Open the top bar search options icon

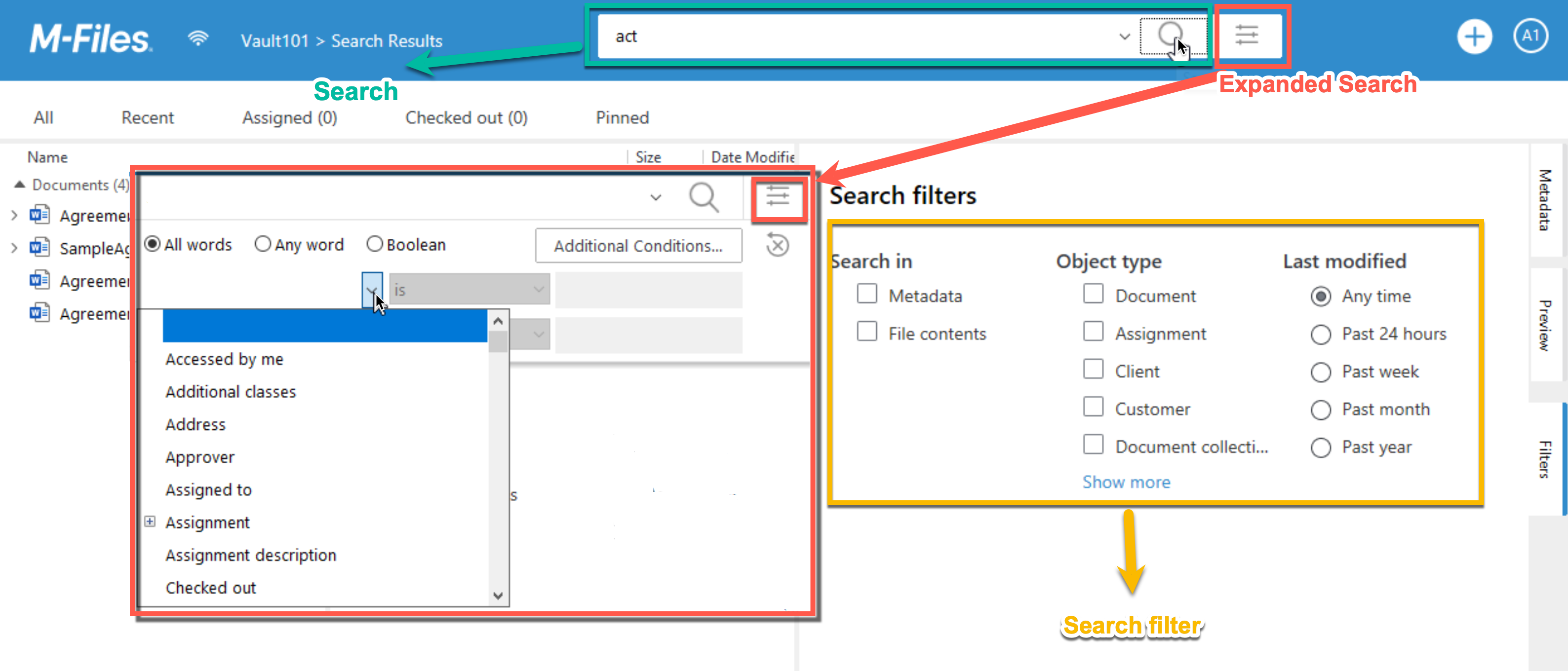[x=1247, y=35]
